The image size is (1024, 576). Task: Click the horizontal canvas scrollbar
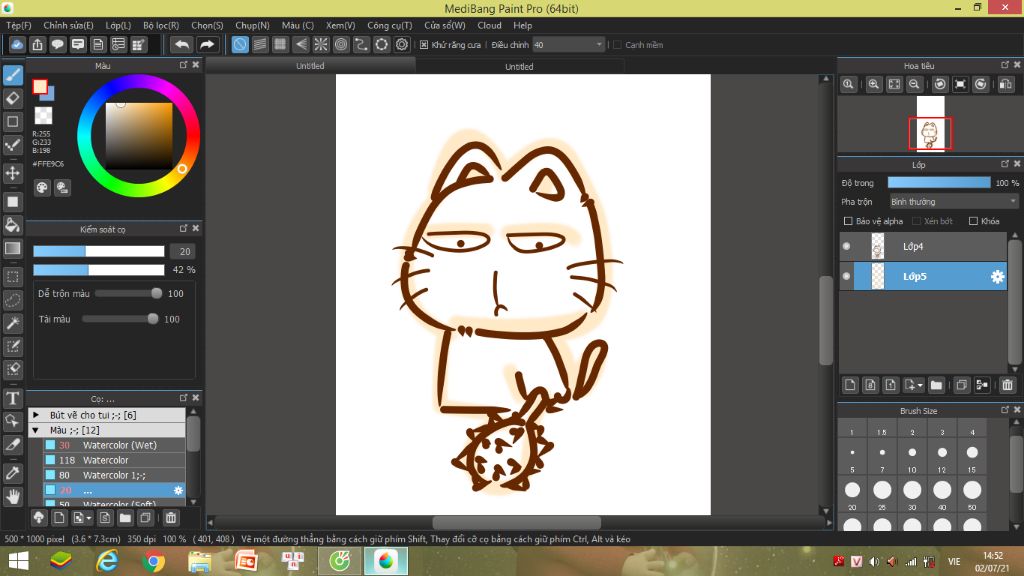pyautogui.click(x=519, y=522)
